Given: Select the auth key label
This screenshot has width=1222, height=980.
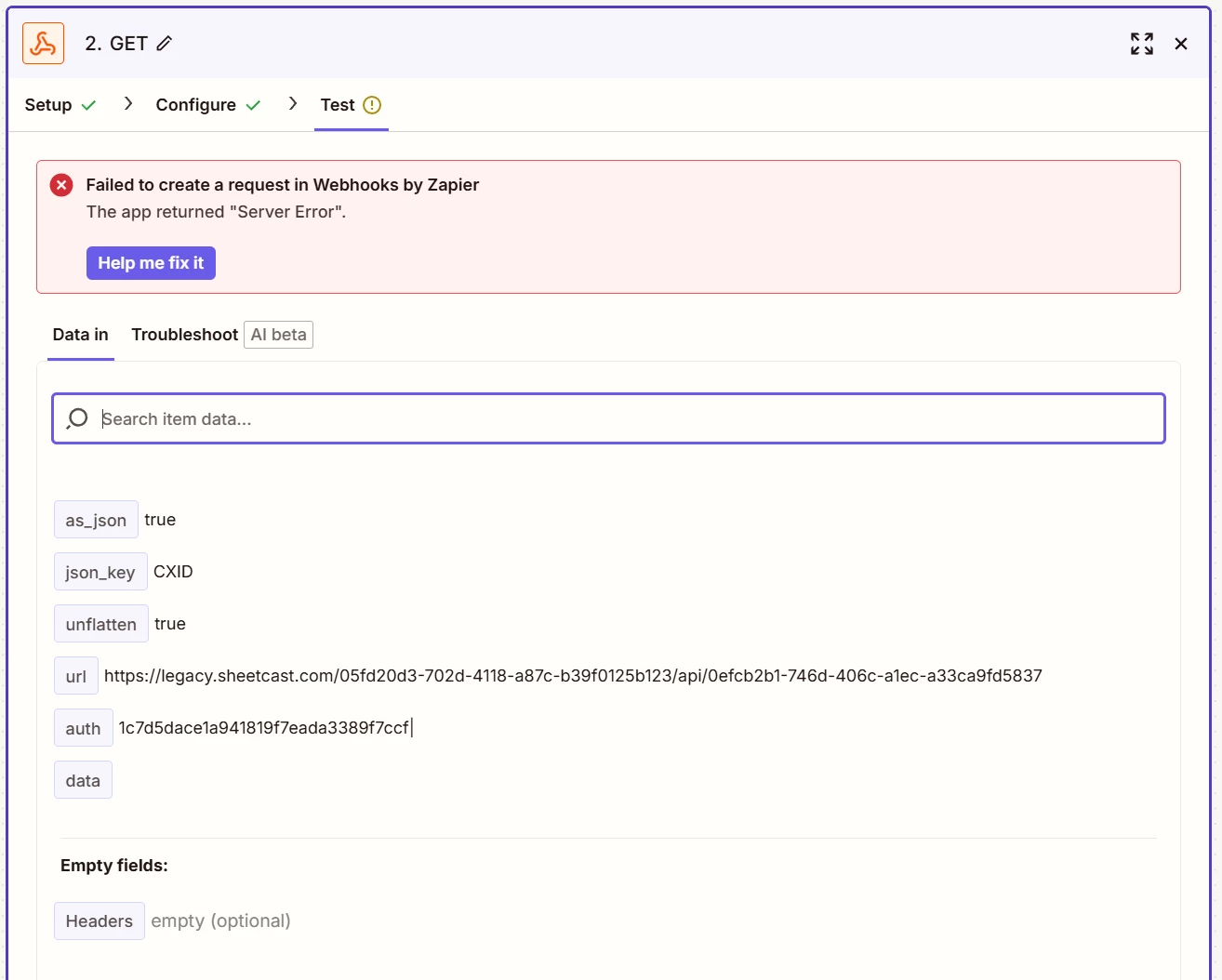Looking at the screenshot, I should [84, 728].
